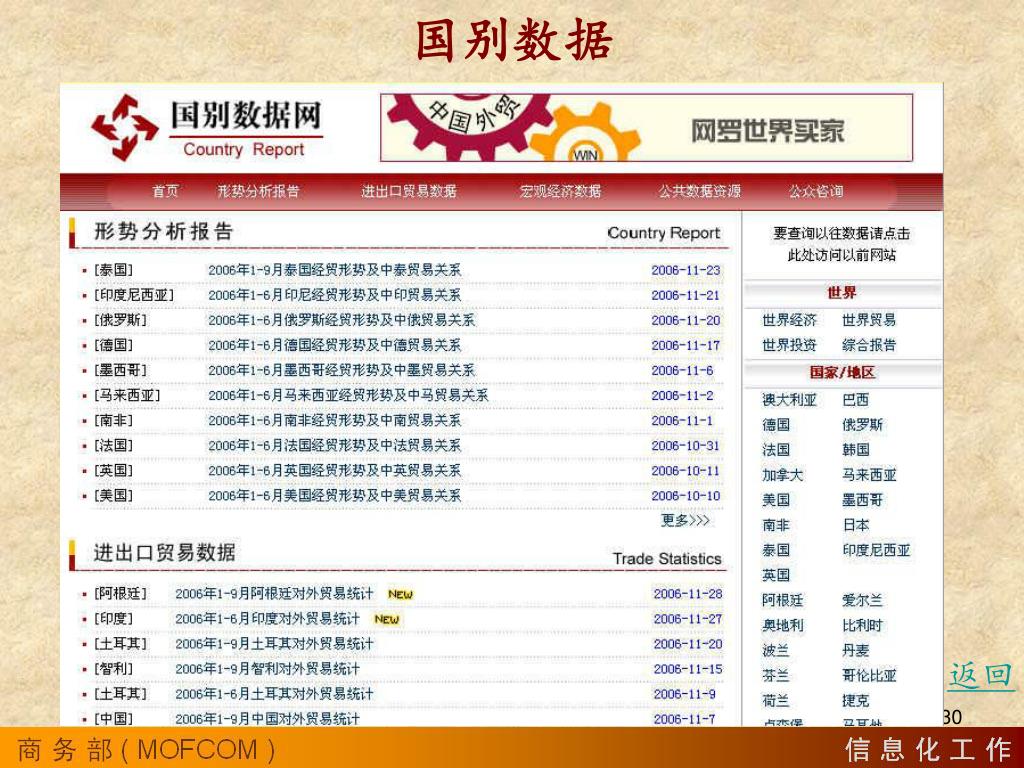Click the [阿根廷] tag in trade statistics
The height and width of the screenshot is (768, 1024).
[x=120, y=594]
